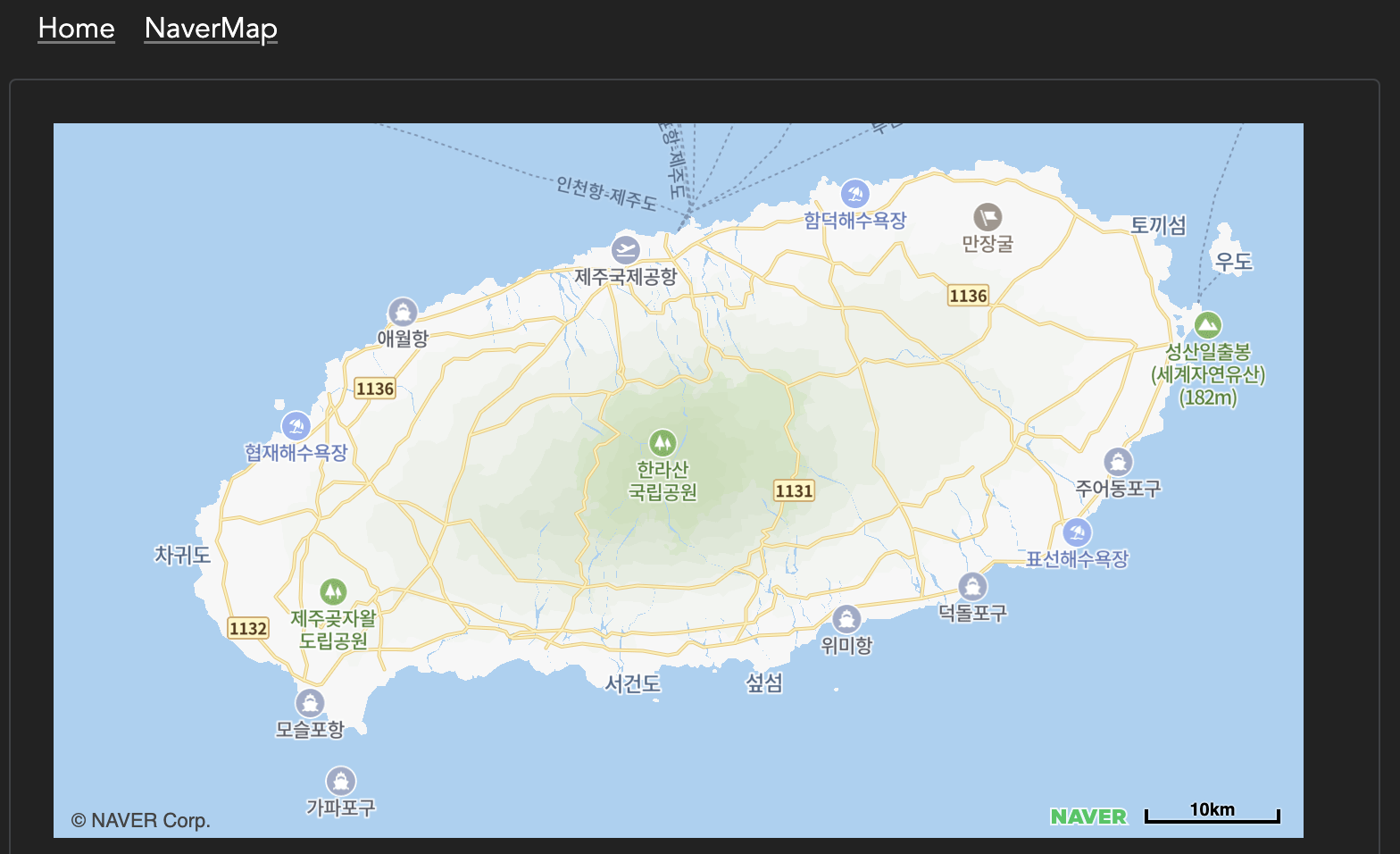Click the 가파포구 text label

tap(341, 808)
